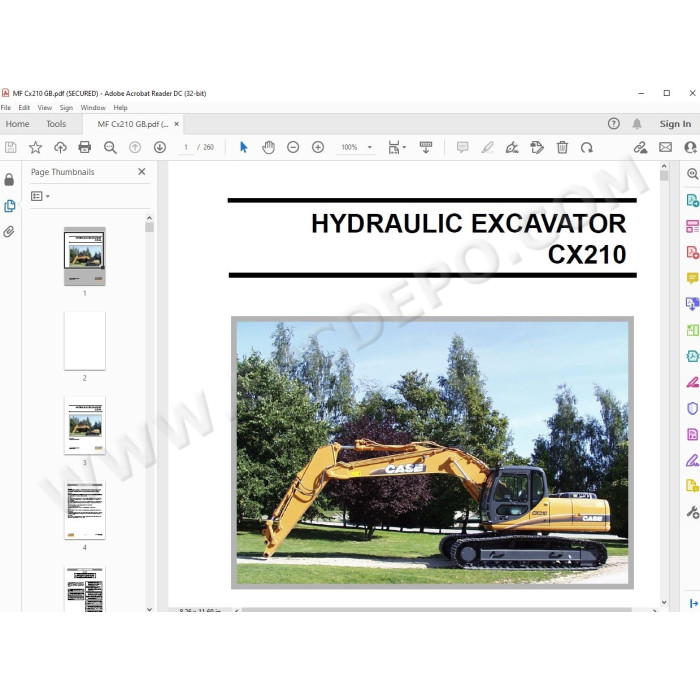
Task: Close the Page Thumbnails panel
Action: 142,171
